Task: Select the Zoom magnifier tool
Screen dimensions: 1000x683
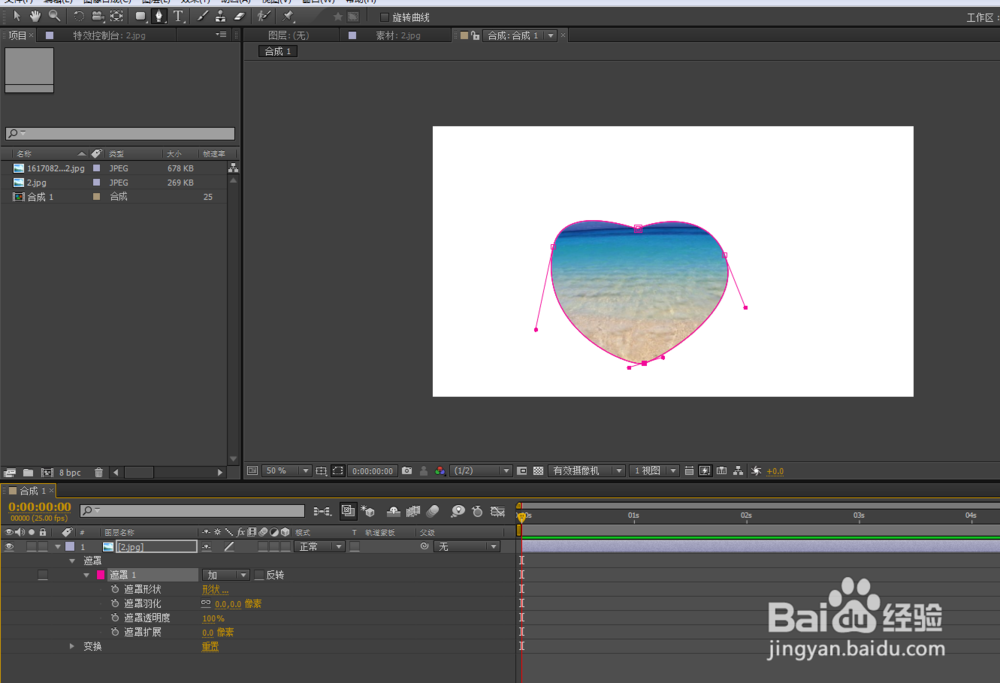Action: pos(55,16)
